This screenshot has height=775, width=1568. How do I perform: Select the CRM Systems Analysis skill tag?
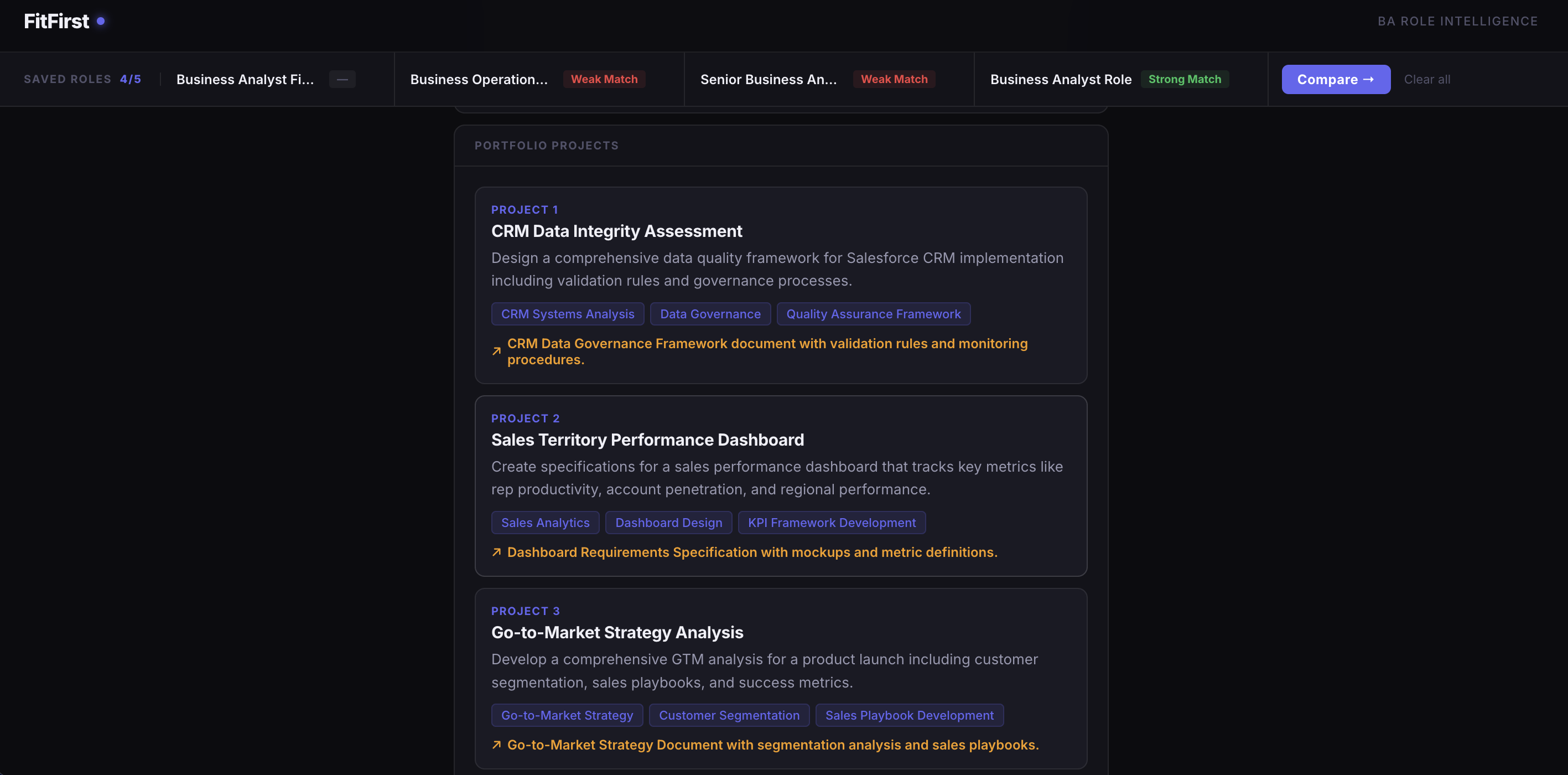(x=567, y=313)
